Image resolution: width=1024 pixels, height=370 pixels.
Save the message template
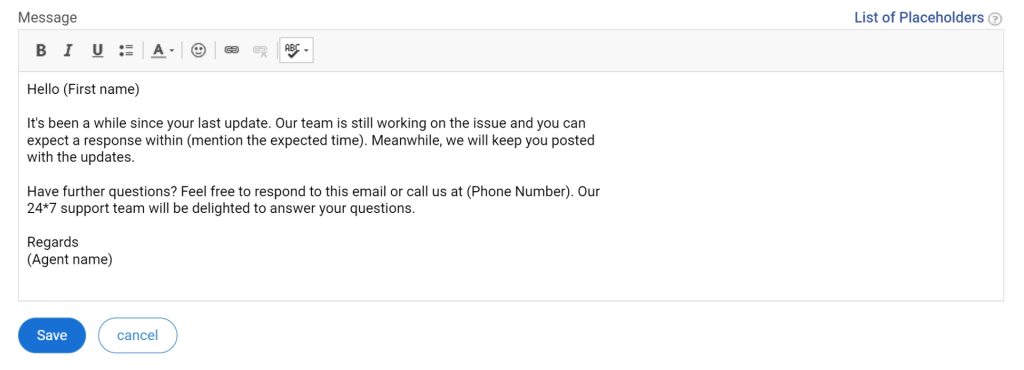pos(52,335)
